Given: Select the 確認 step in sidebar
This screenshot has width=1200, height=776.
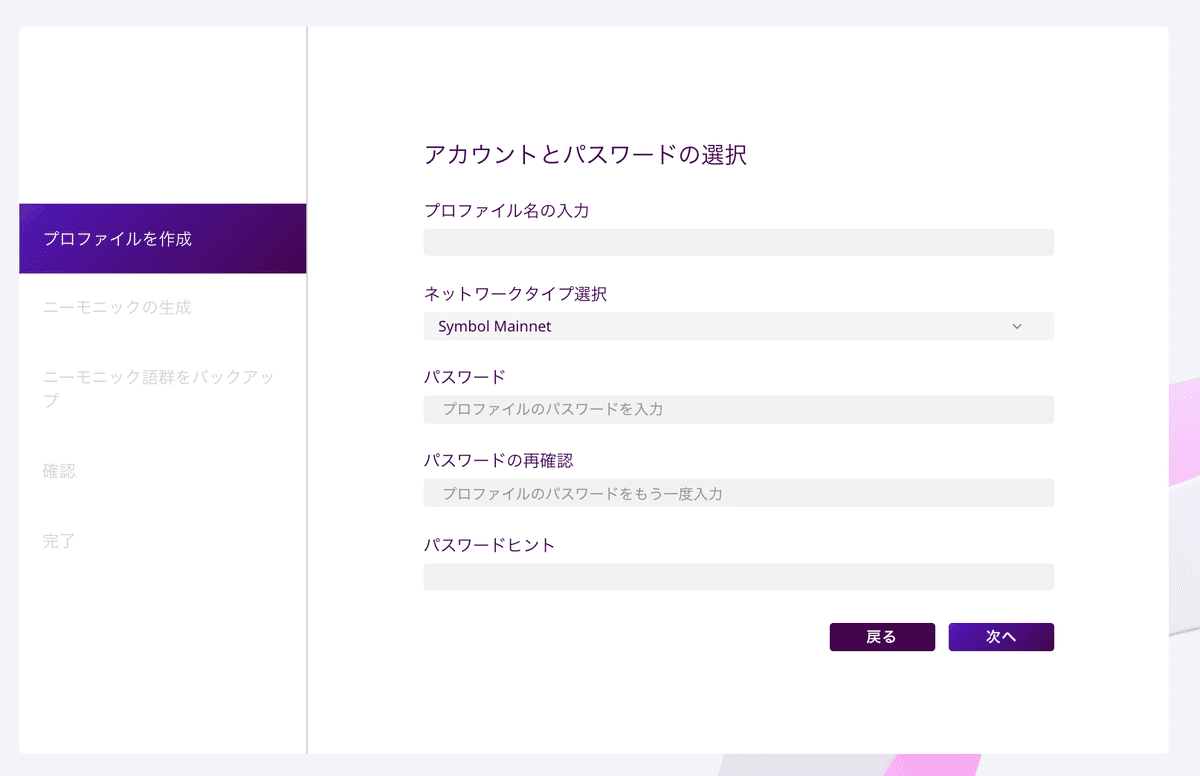Looking at the screenshot, I should (x=59, y=471).
